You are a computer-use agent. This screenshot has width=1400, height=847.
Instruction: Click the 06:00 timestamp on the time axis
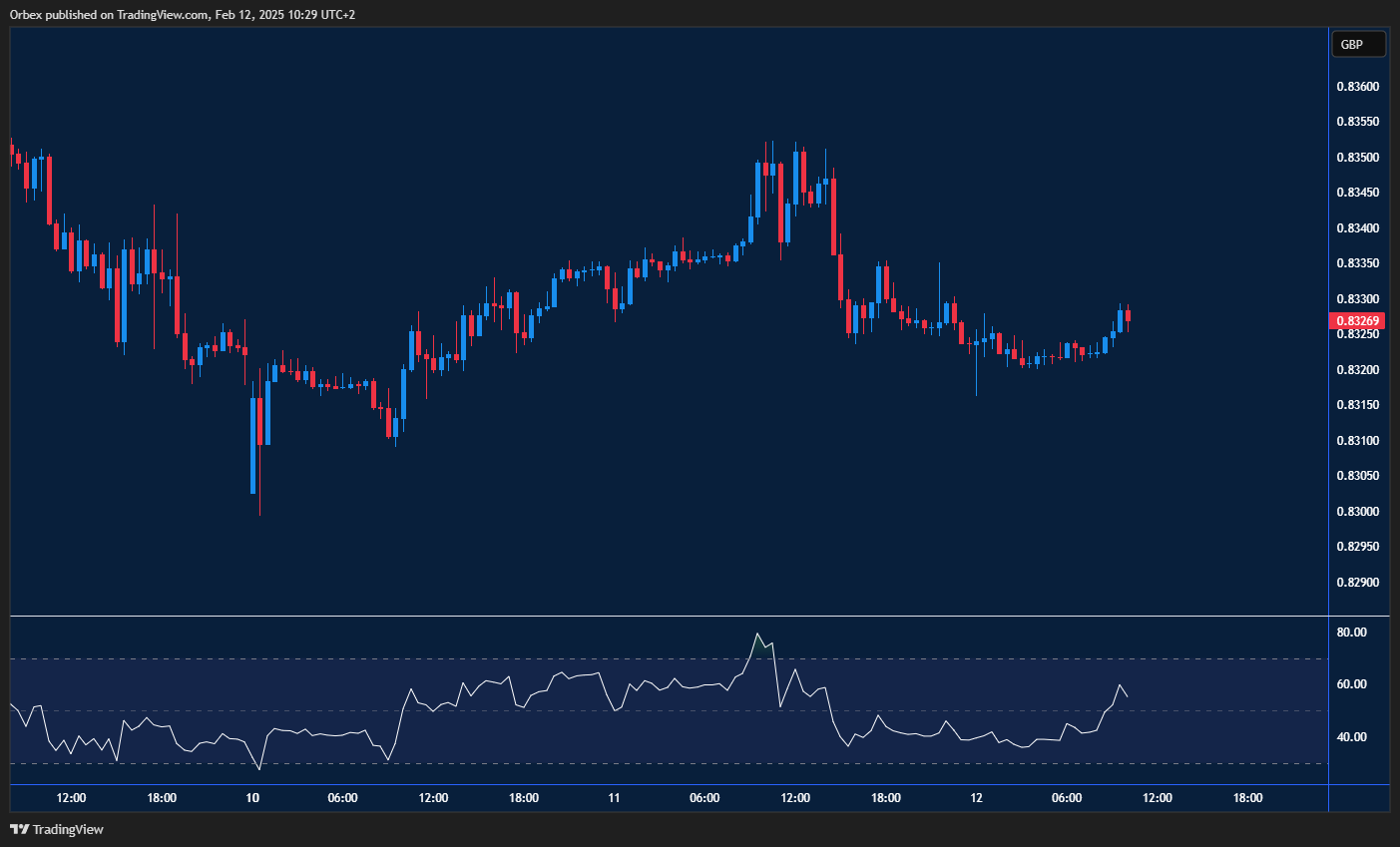[342, 797]
